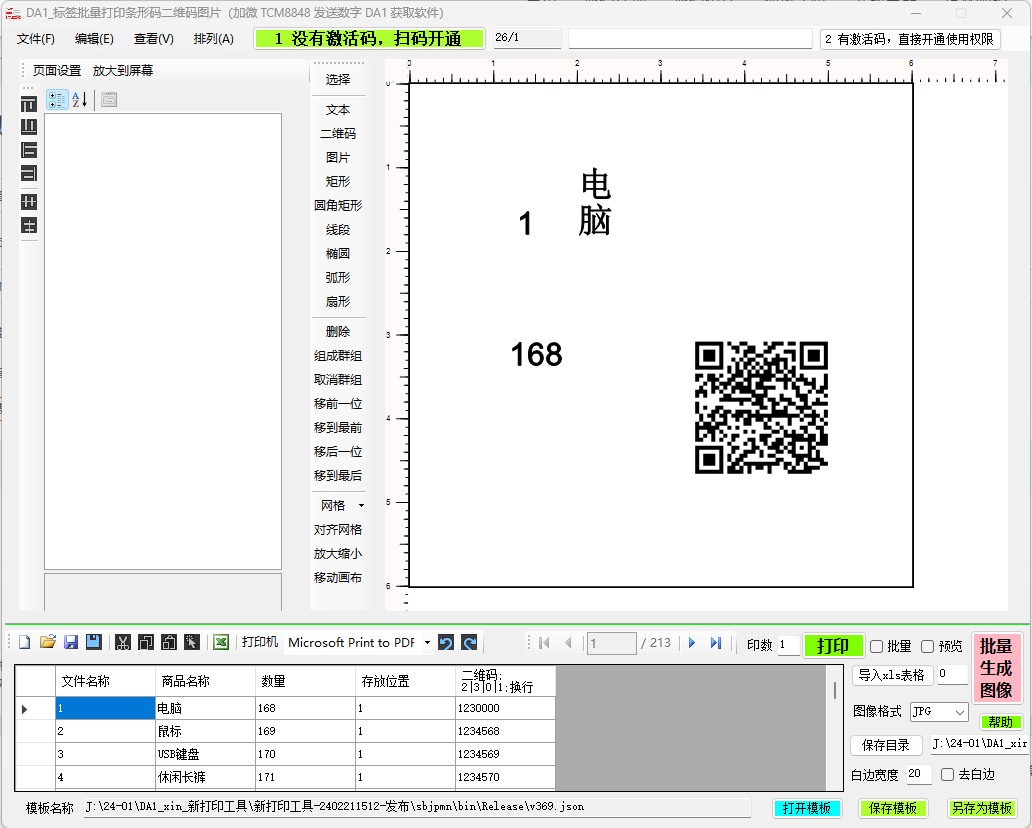Click the copy icon in bottom toolbar
Screen dimensions: 1032x828
pos(146,642)
